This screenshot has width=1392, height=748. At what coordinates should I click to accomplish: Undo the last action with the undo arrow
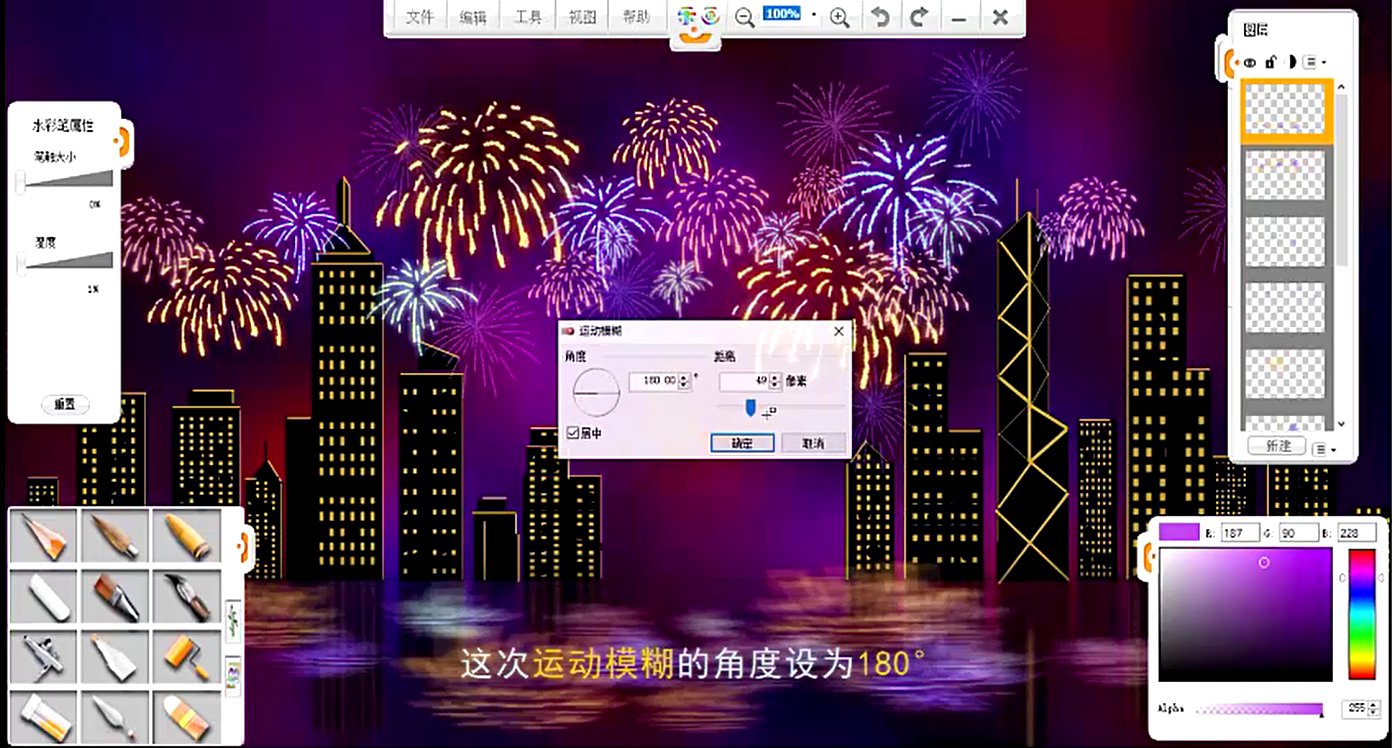click(x=880, y=17)
